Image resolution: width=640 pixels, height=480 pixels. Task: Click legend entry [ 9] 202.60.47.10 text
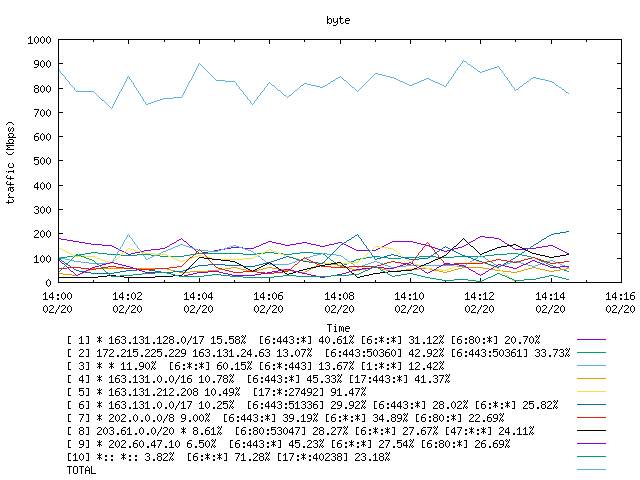point(289,444)
